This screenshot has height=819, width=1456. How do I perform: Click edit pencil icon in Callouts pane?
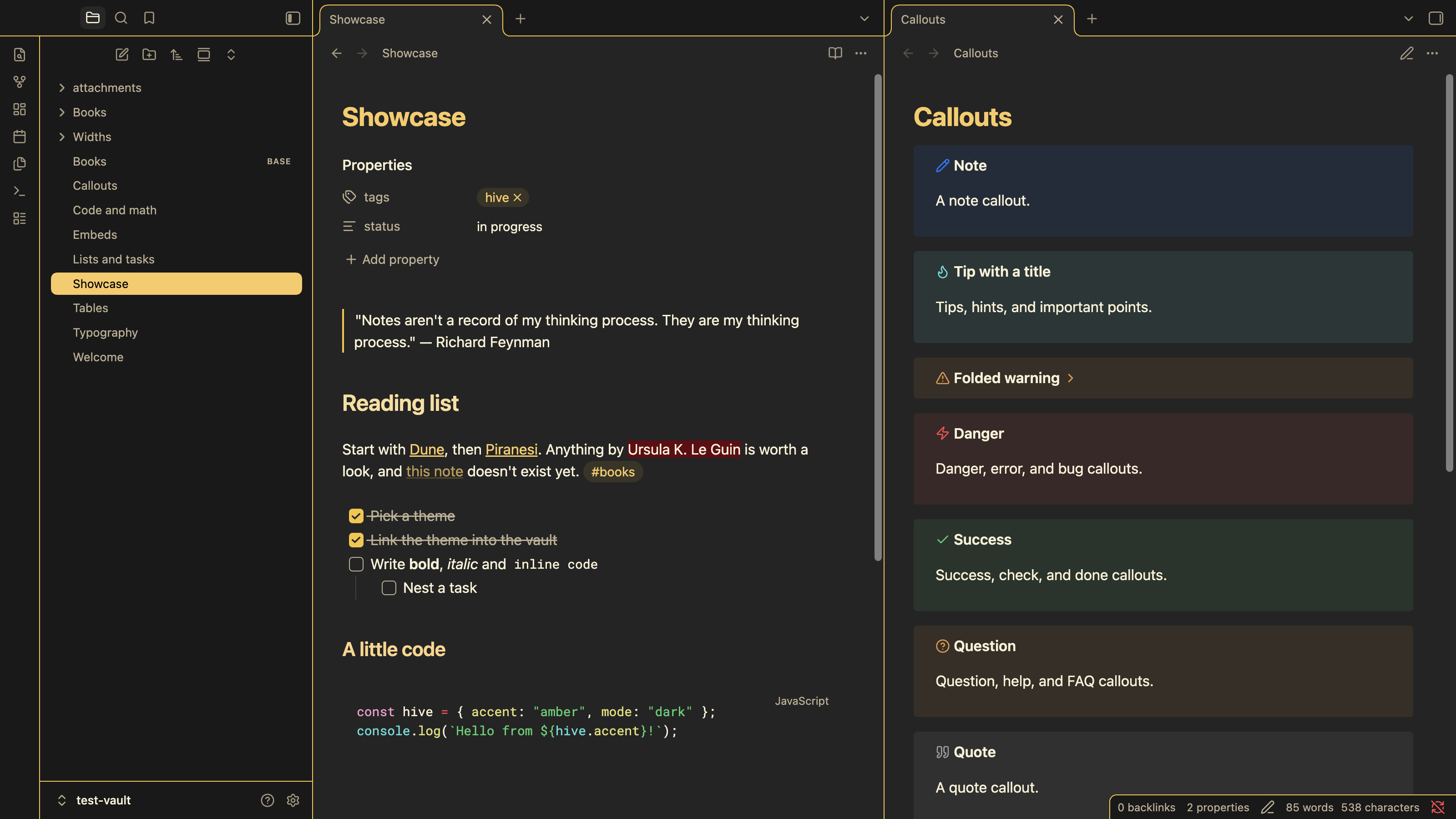[x=1407, y=53]
